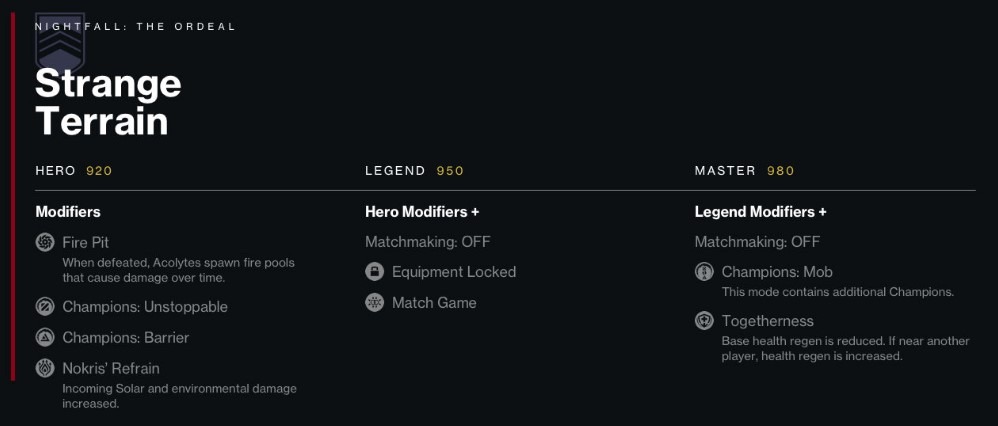The image size is (998, 426).
Task: Click the Modifiers heading under Hero
Action: click(68, 212)
